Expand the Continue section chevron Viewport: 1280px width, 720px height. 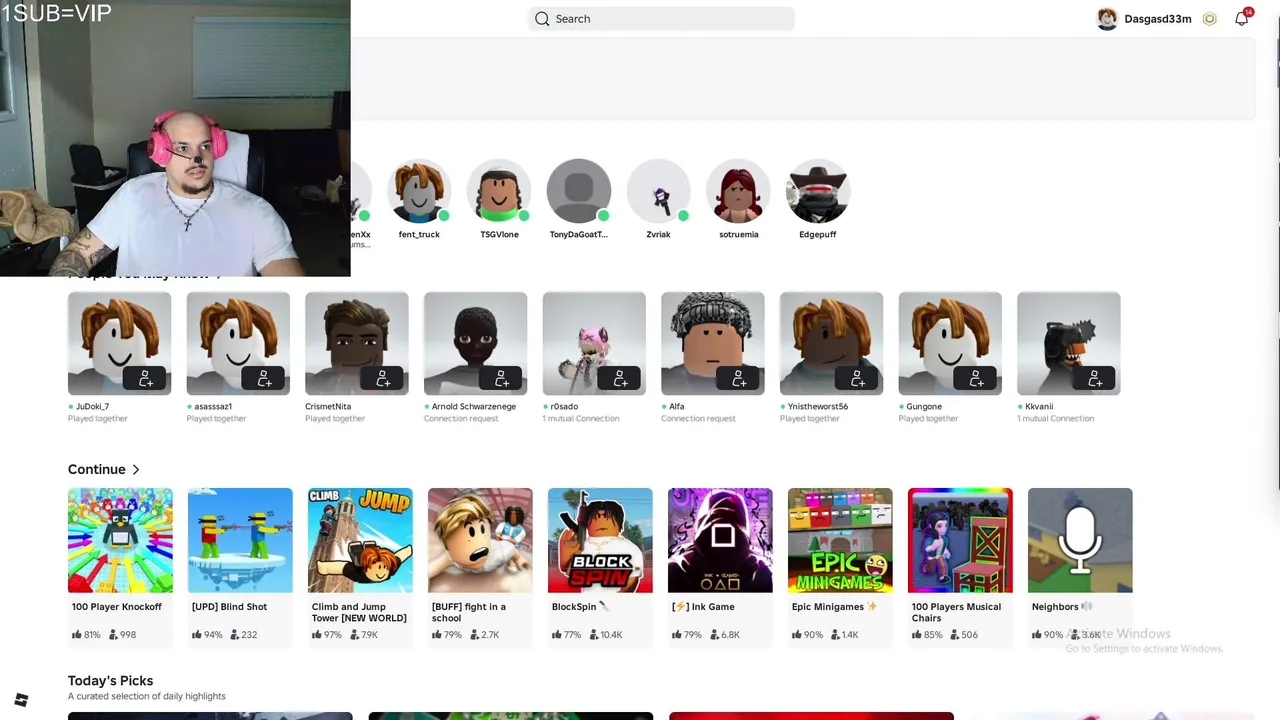pos(136,470)
